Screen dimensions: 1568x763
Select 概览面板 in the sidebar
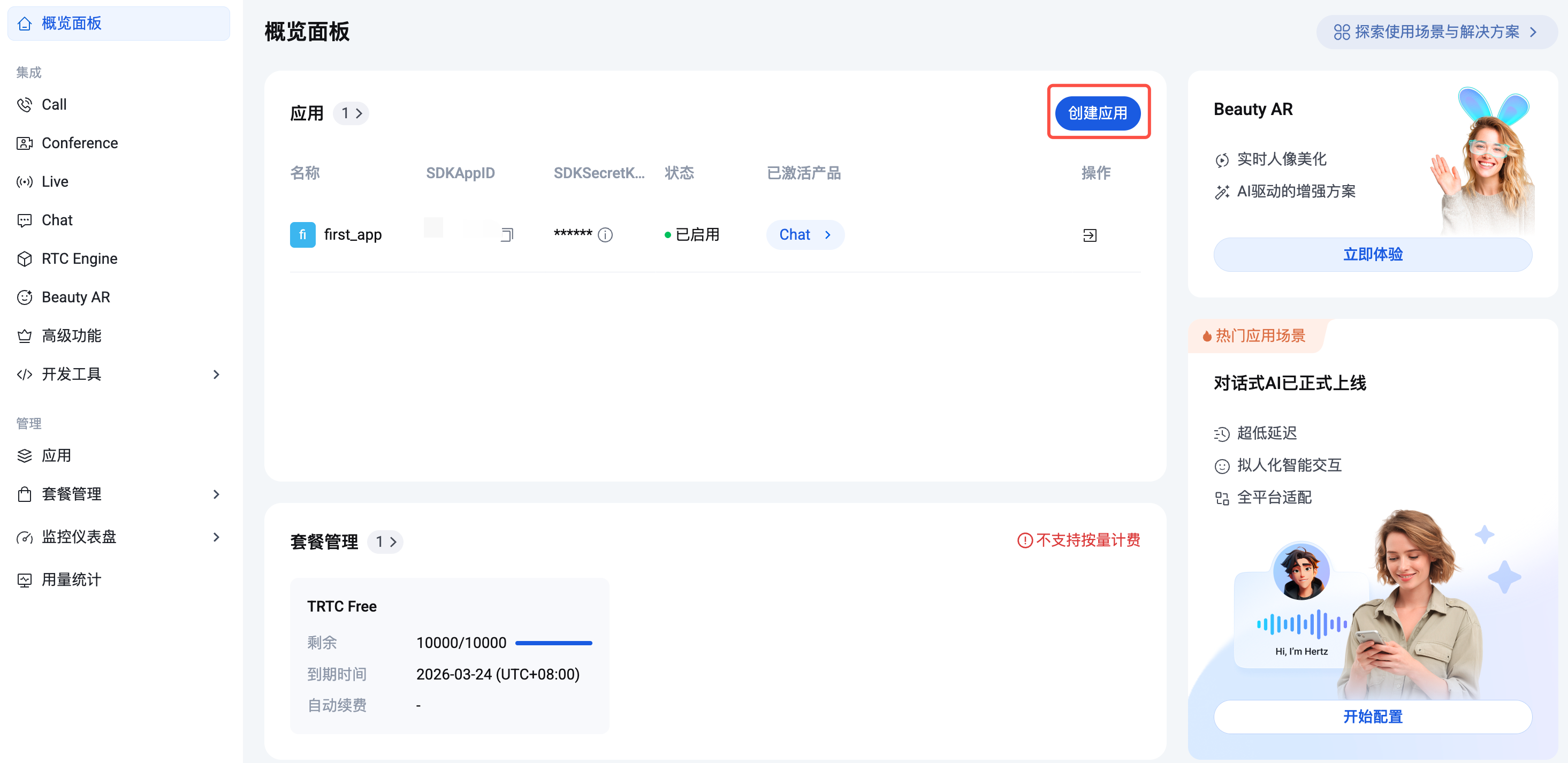pyautogui.click(x=71, y=23)
